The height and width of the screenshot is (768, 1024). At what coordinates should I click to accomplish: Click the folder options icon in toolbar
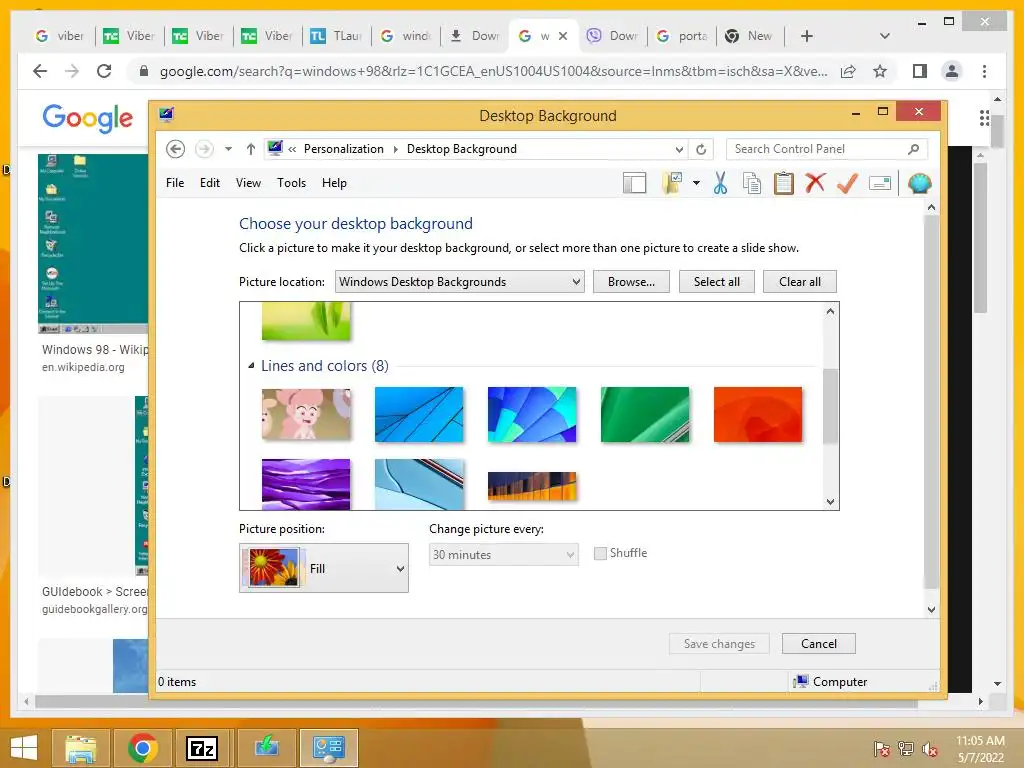[x=672, y=184]
